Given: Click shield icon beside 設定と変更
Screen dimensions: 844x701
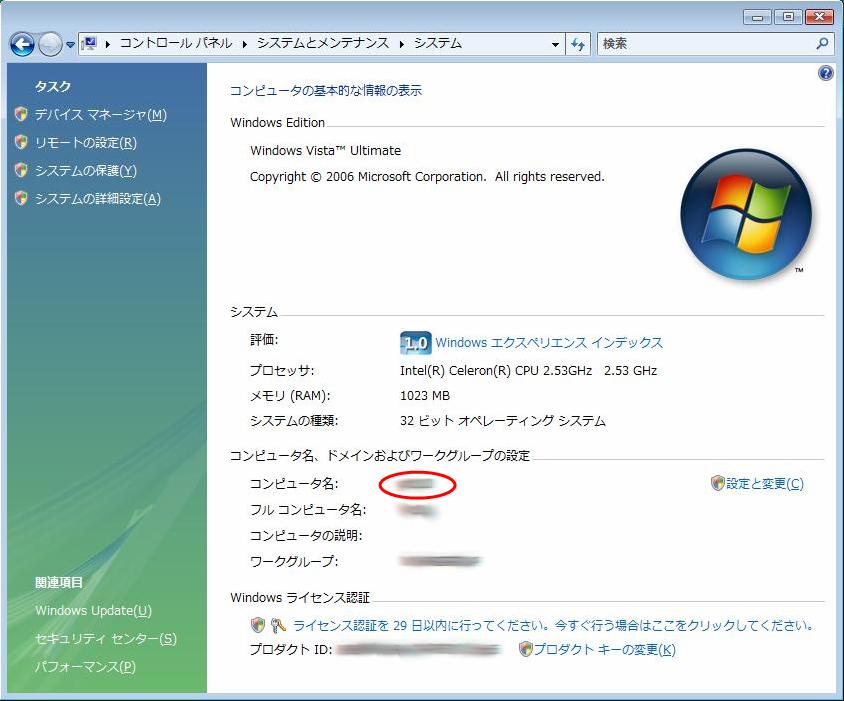Looking at the screenshot, I should (718, 483).
